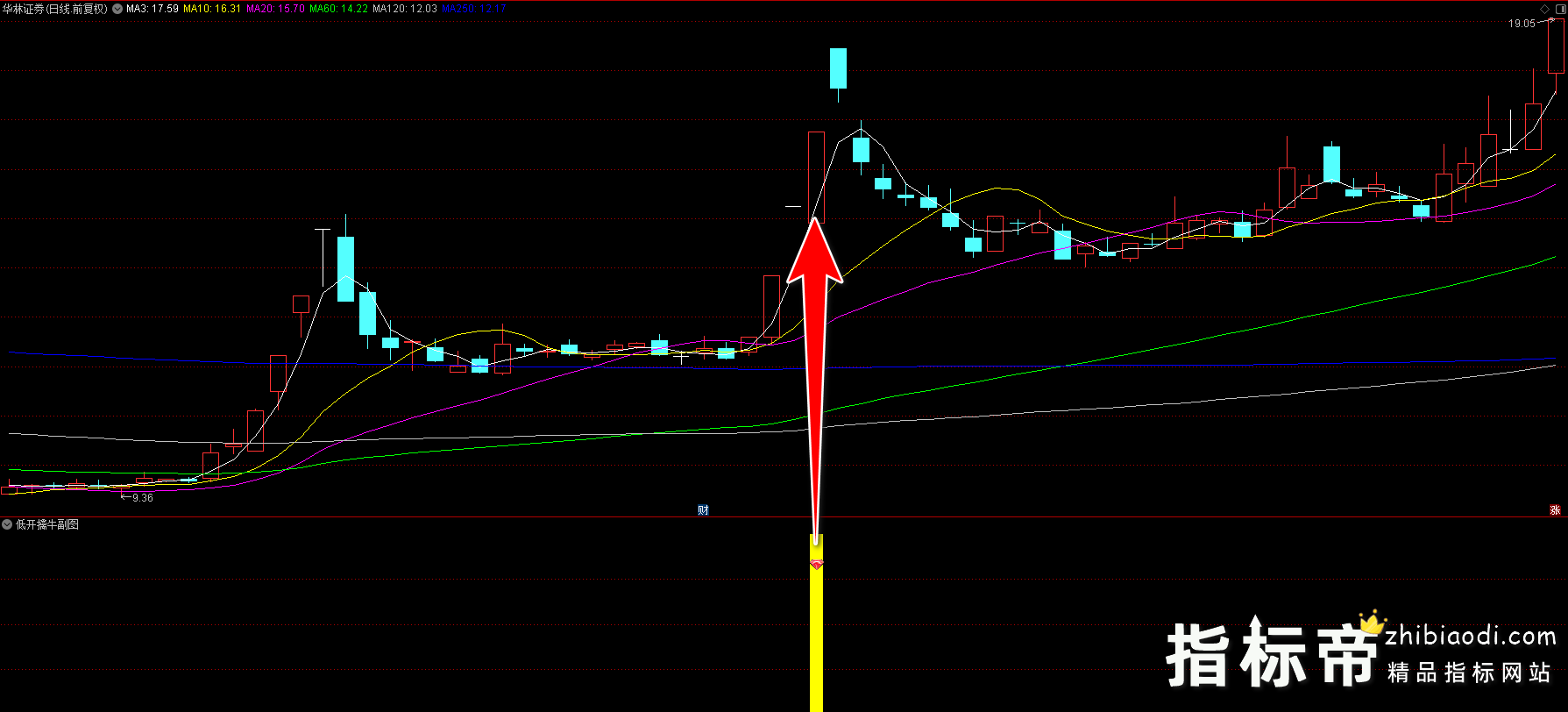Click the diamond icon at top right
This screenshot has width=1568, height=712.
[x=1544, y=9]
